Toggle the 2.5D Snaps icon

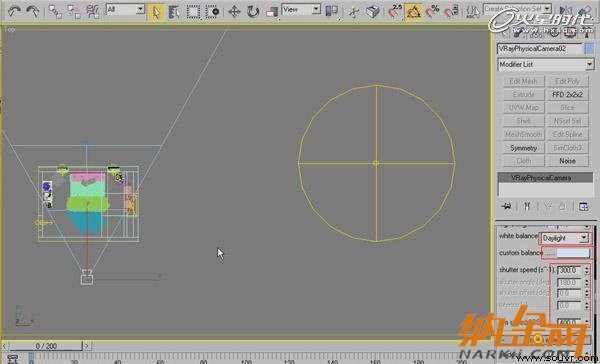pyautogui.click(x=395, y=11)
